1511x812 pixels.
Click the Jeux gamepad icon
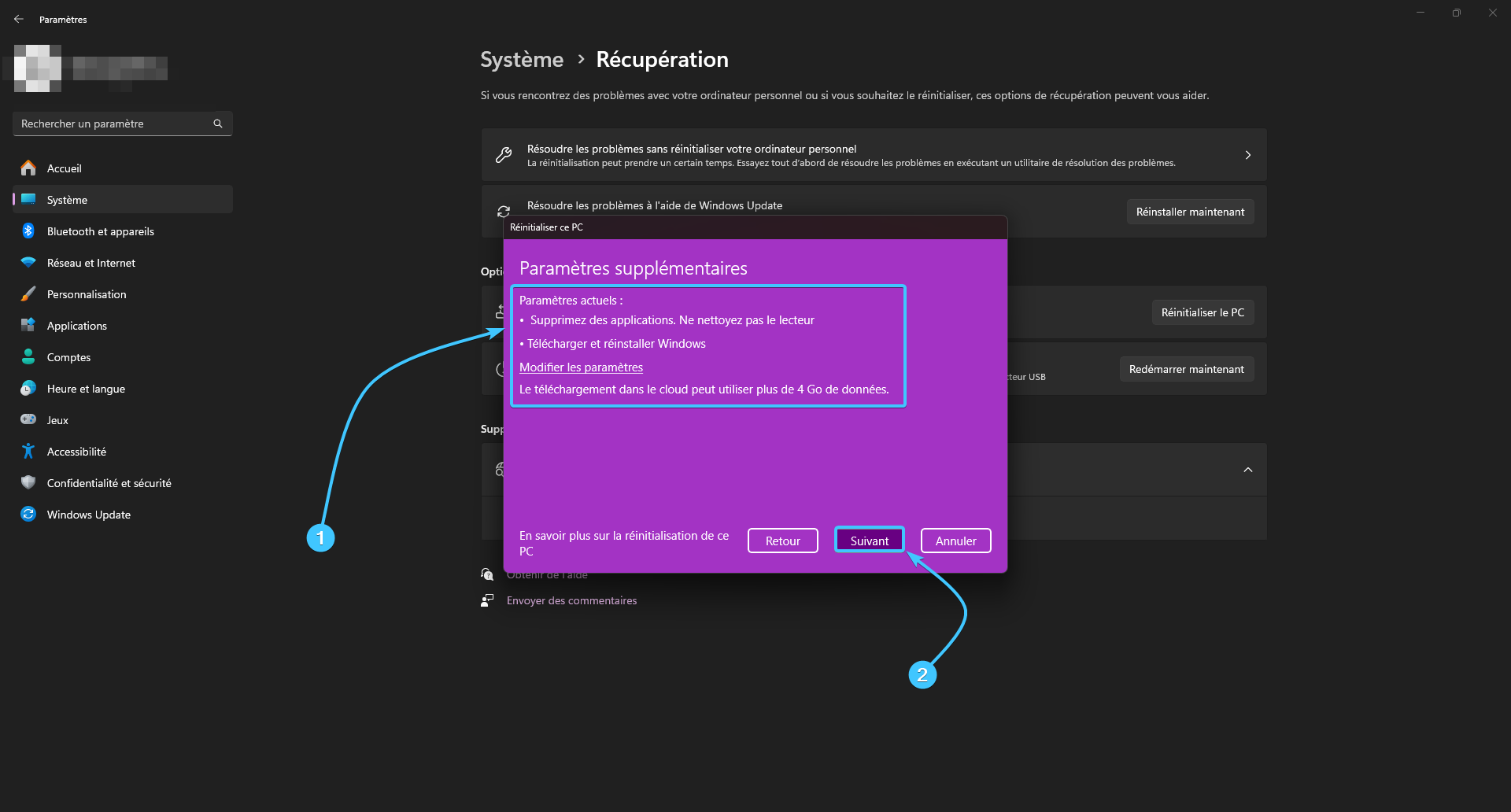[28, 419]
